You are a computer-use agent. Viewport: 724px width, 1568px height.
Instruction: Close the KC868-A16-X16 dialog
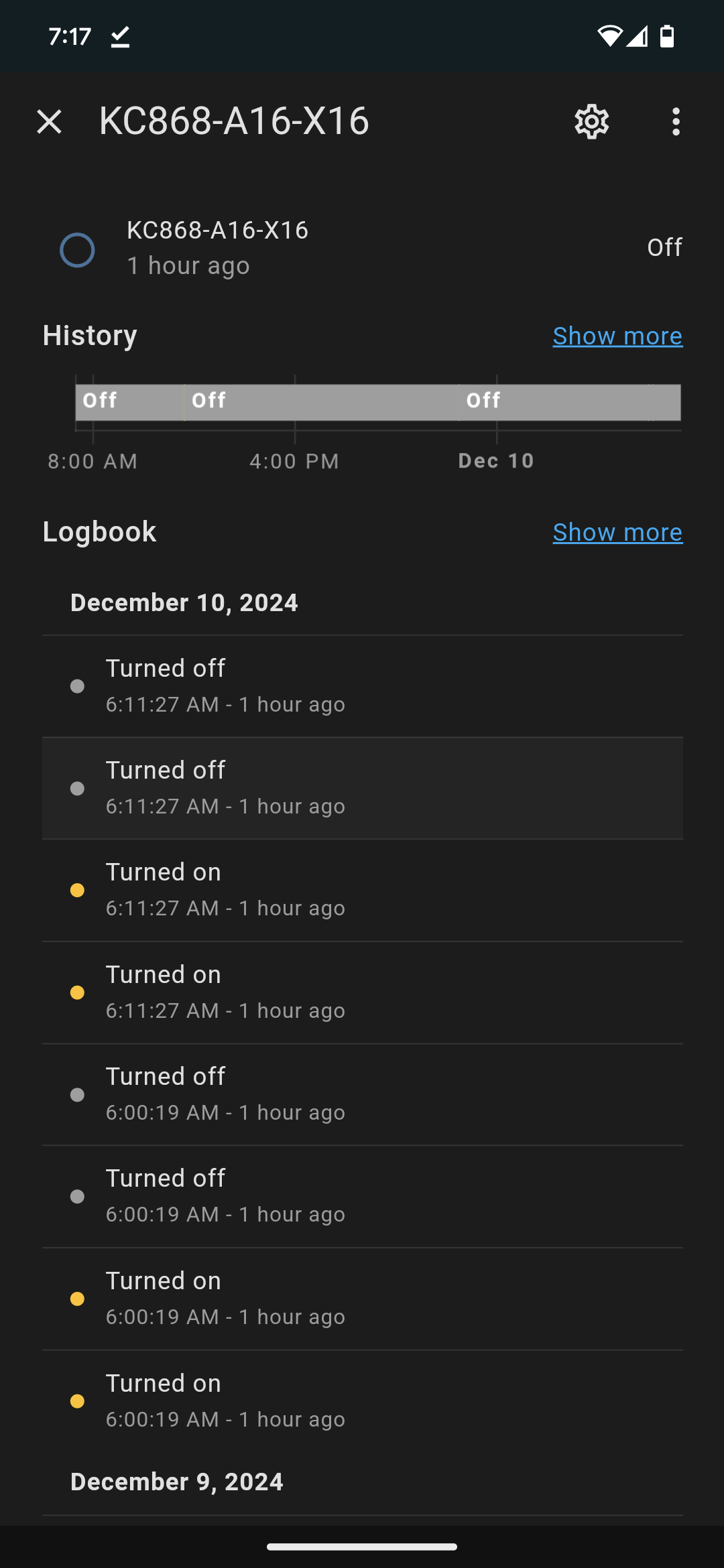(x=49, y=122)
